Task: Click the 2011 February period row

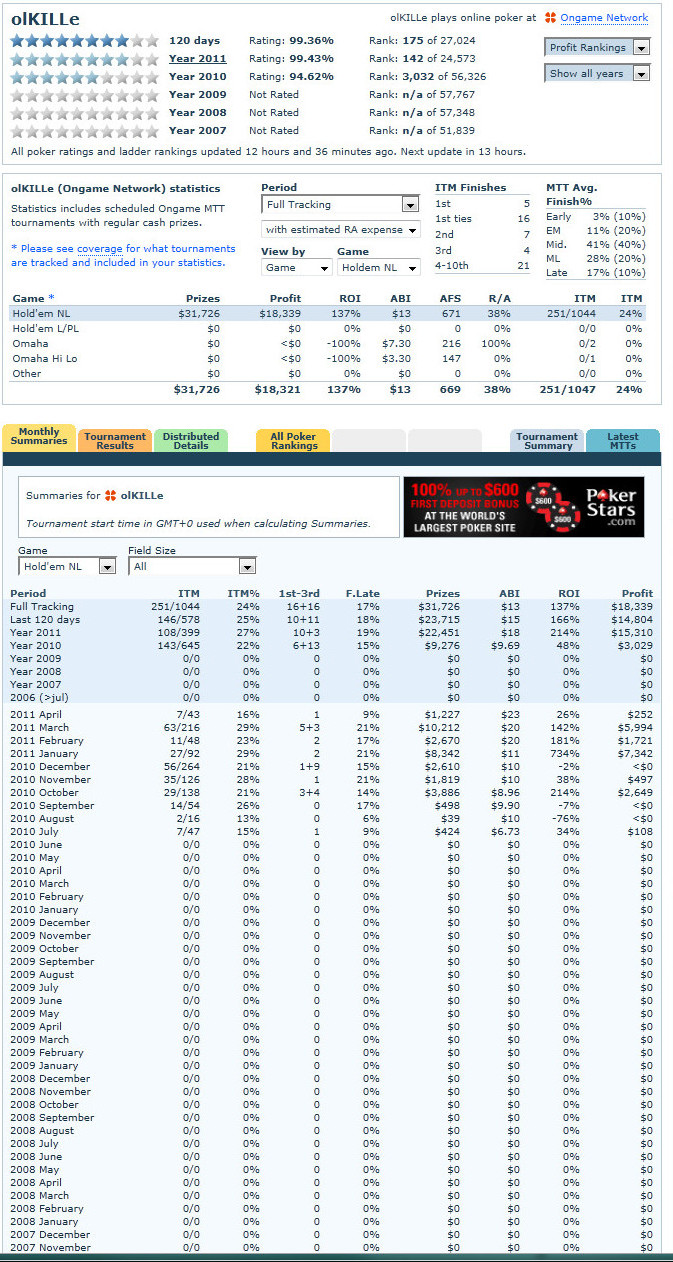Action: pos(332,740)
